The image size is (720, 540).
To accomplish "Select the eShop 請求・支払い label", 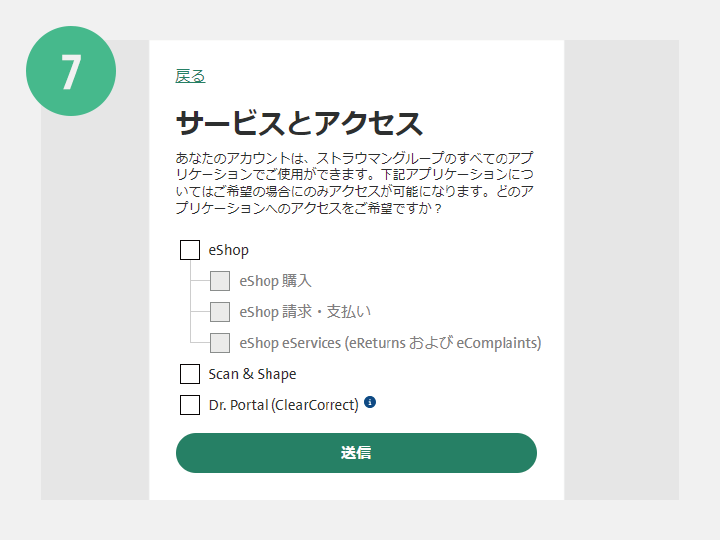I will tap(305, 312).
